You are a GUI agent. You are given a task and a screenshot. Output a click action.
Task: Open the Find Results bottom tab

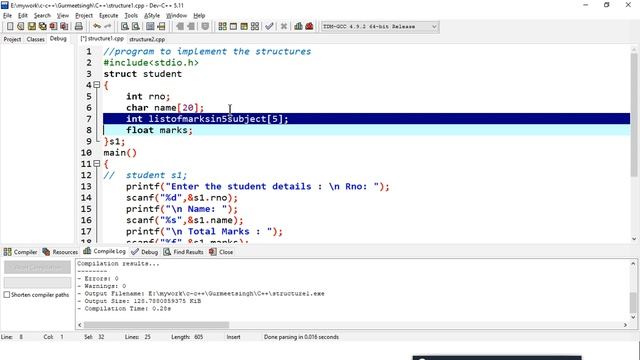pos(183,252)
